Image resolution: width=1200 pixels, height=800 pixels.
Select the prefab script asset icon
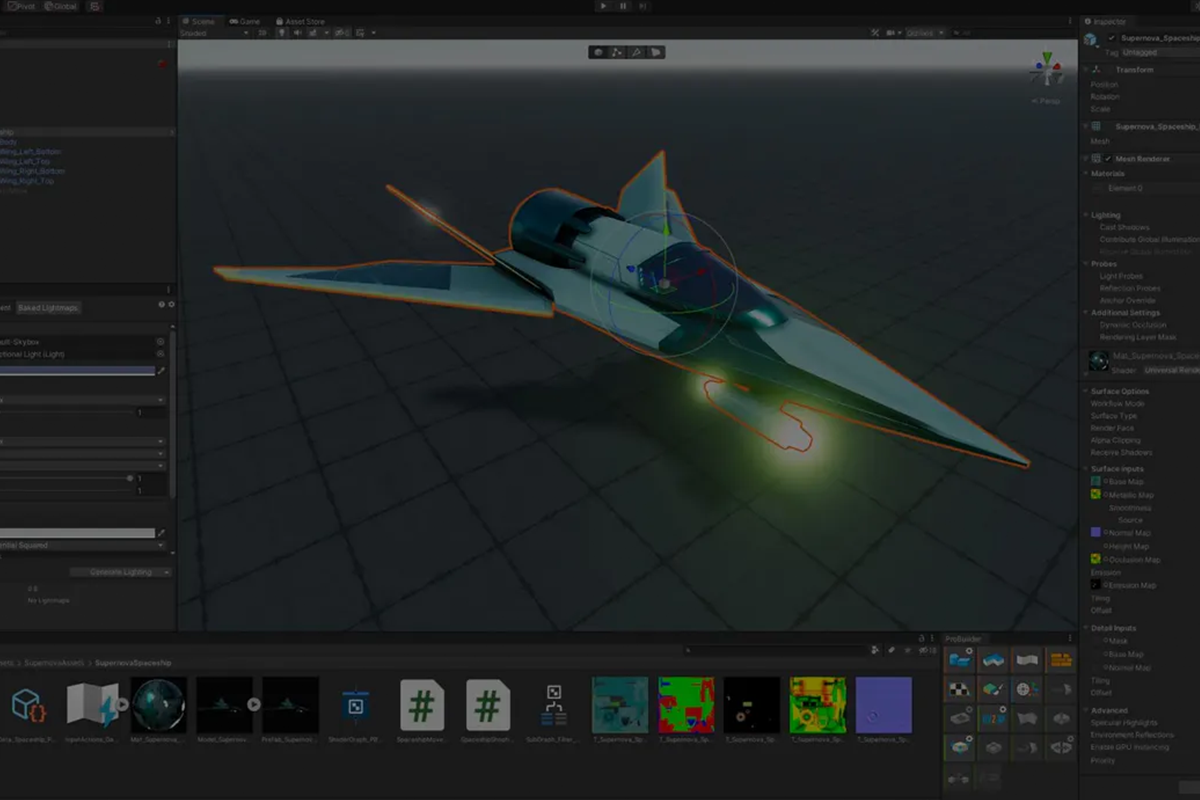click(x=27, y=705)
